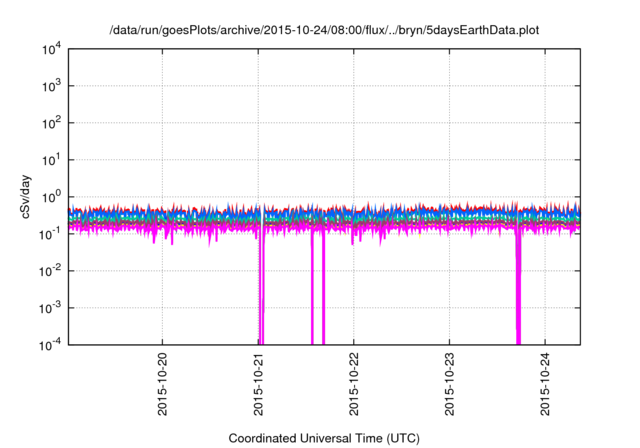640x448 pixels.
Task: Click the 10^2 y-axis tick label
Action: pyautogui.click(x=51, y=123)
